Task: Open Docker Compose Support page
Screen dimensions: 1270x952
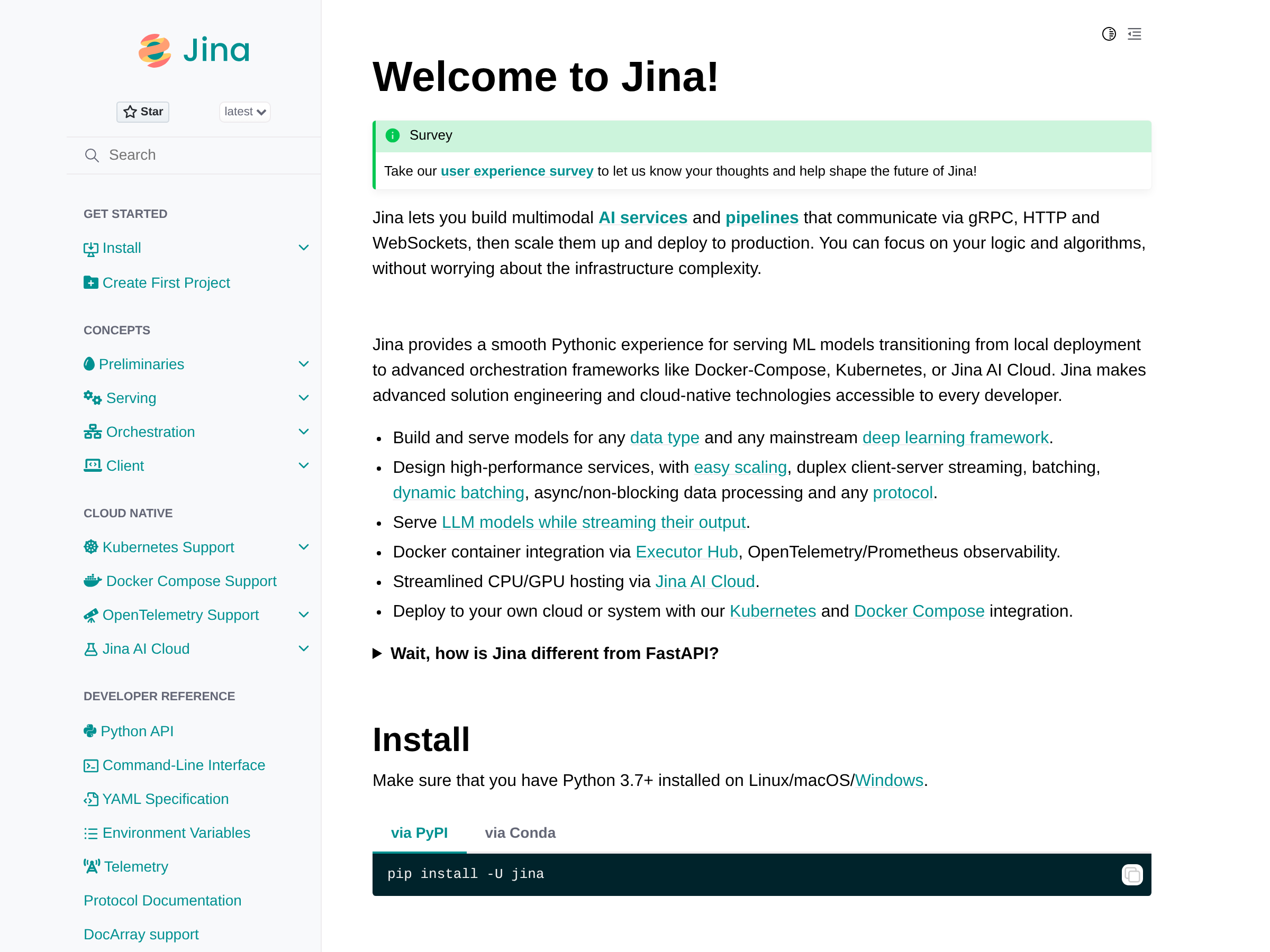Action: pos(191,581)
